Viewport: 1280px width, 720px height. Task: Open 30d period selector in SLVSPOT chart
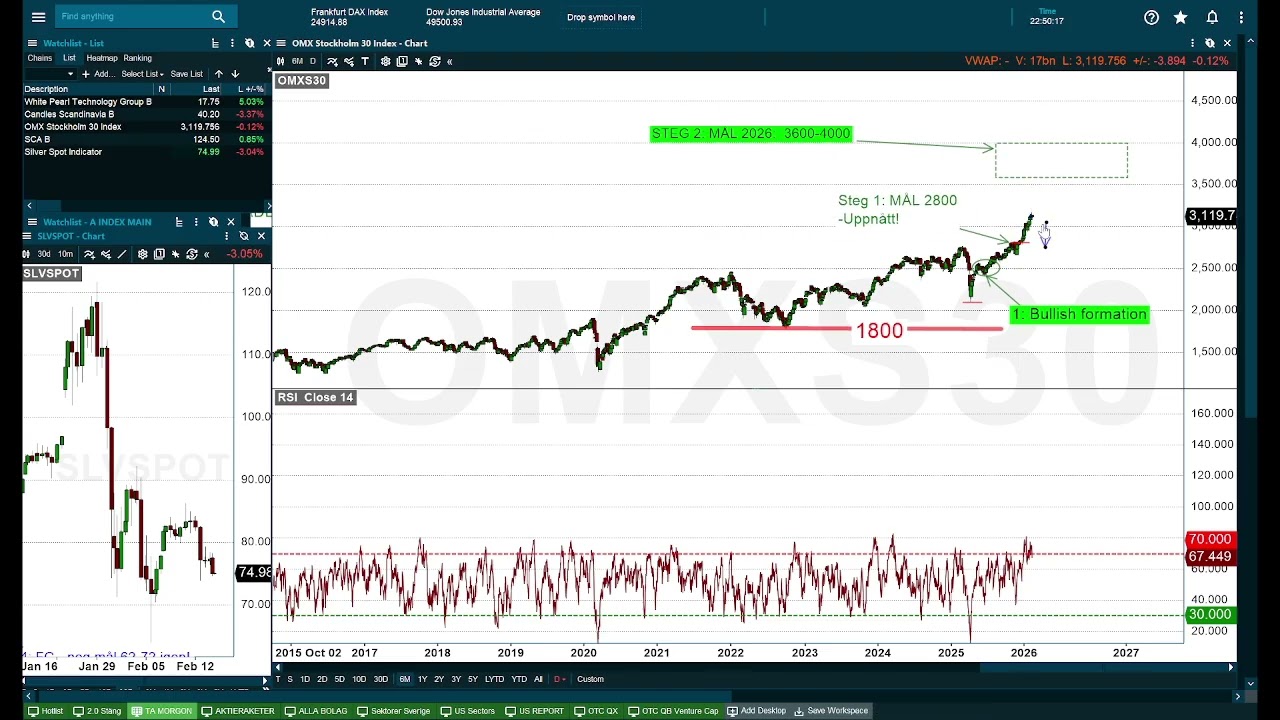point(43,254)
